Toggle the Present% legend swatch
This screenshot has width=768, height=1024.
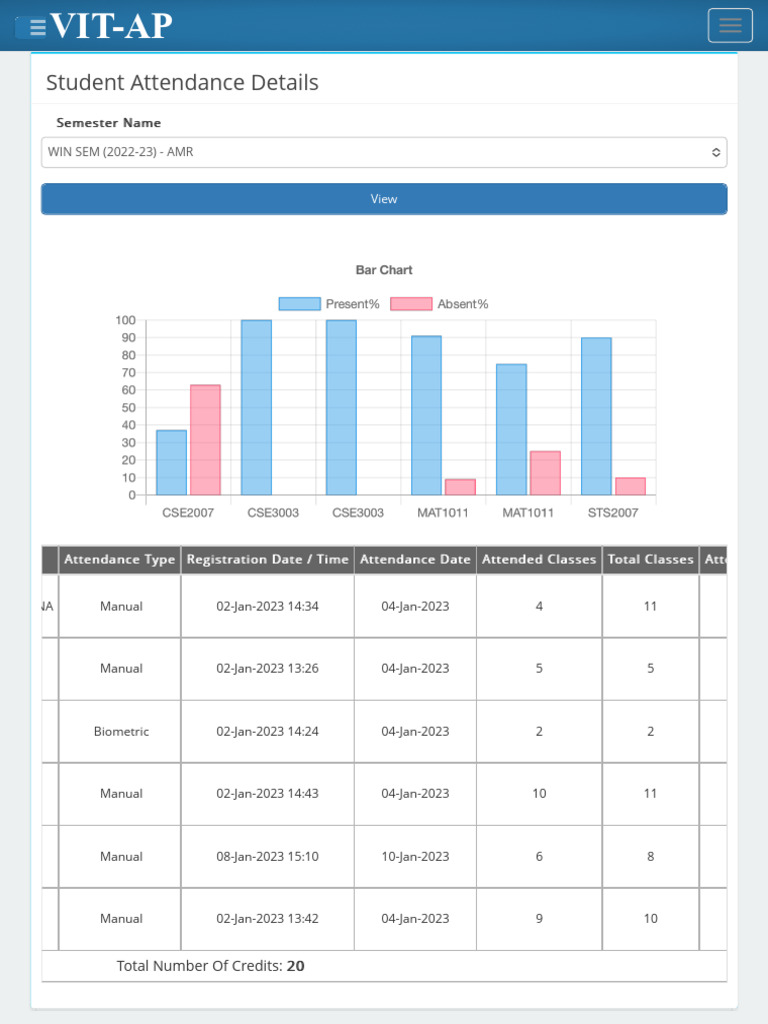coord(300,304)
